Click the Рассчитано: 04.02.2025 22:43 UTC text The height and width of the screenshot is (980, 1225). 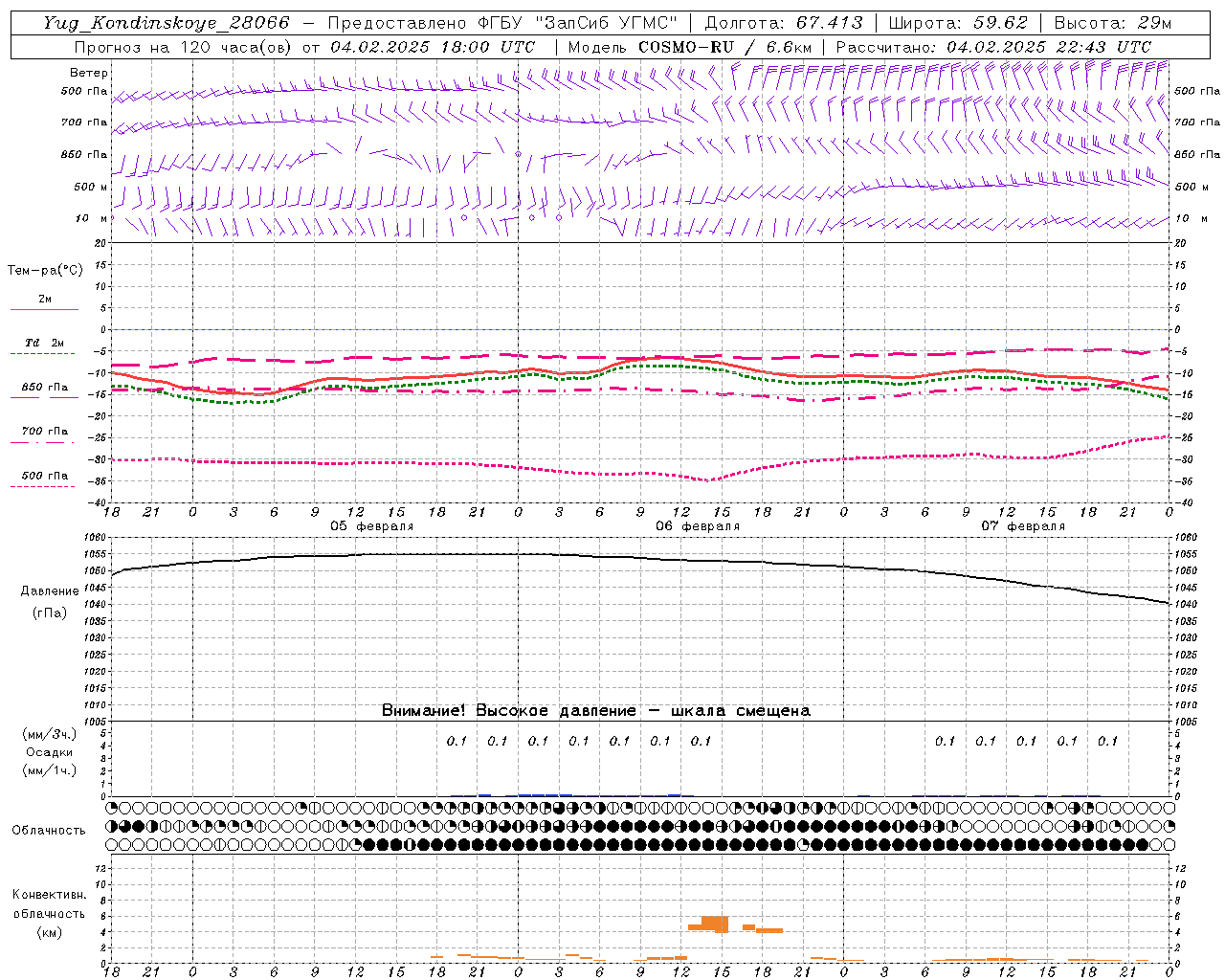click(993, 47)
